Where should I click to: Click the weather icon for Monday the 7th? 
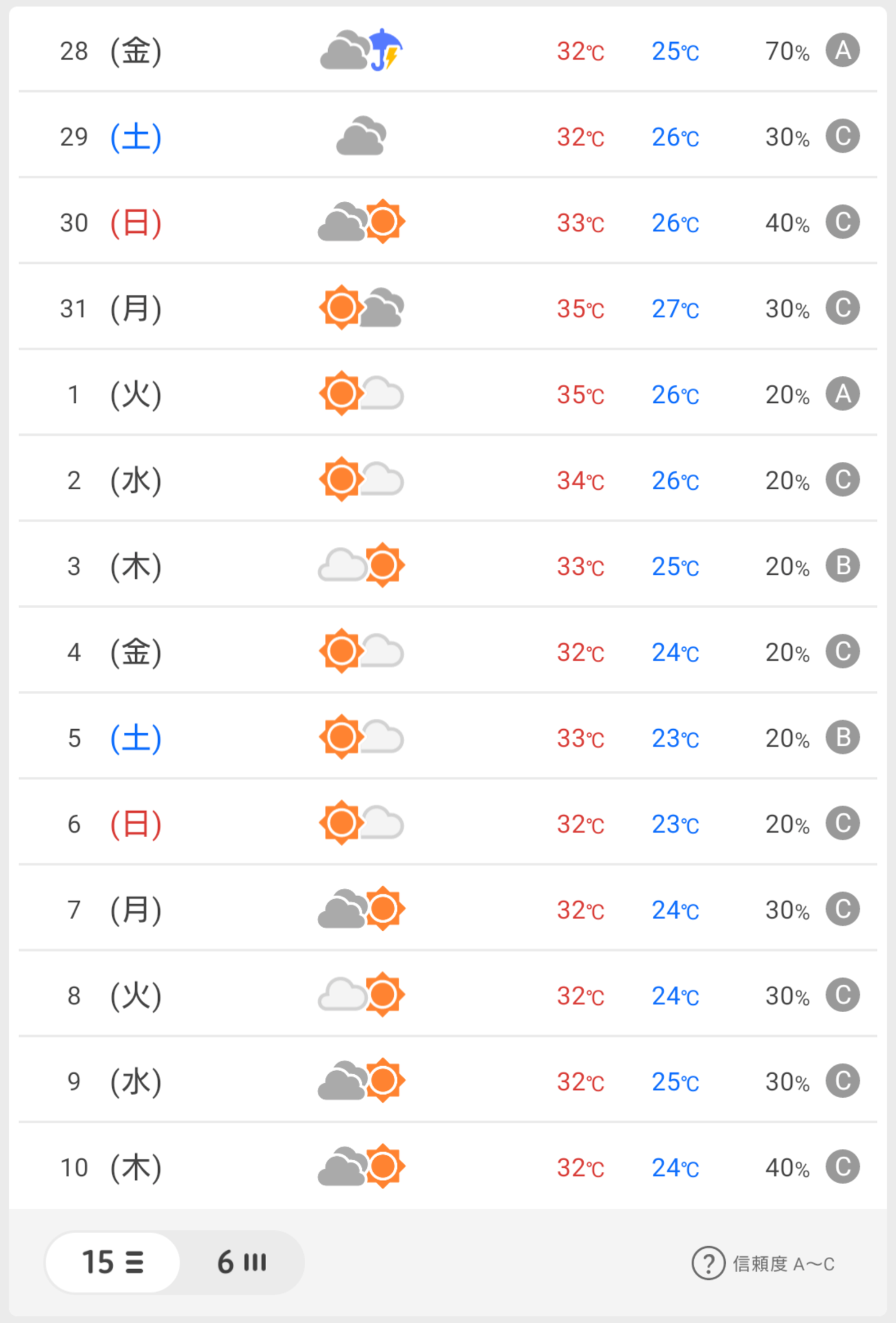pyautogui.click(x=362, y=909)
